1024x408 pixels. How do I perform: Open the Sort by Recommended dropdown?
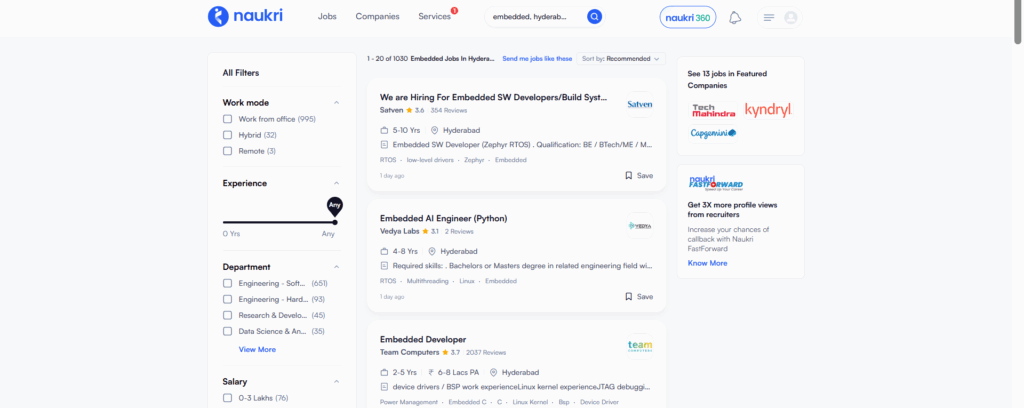pyautogui.click(x=620, y=59)
